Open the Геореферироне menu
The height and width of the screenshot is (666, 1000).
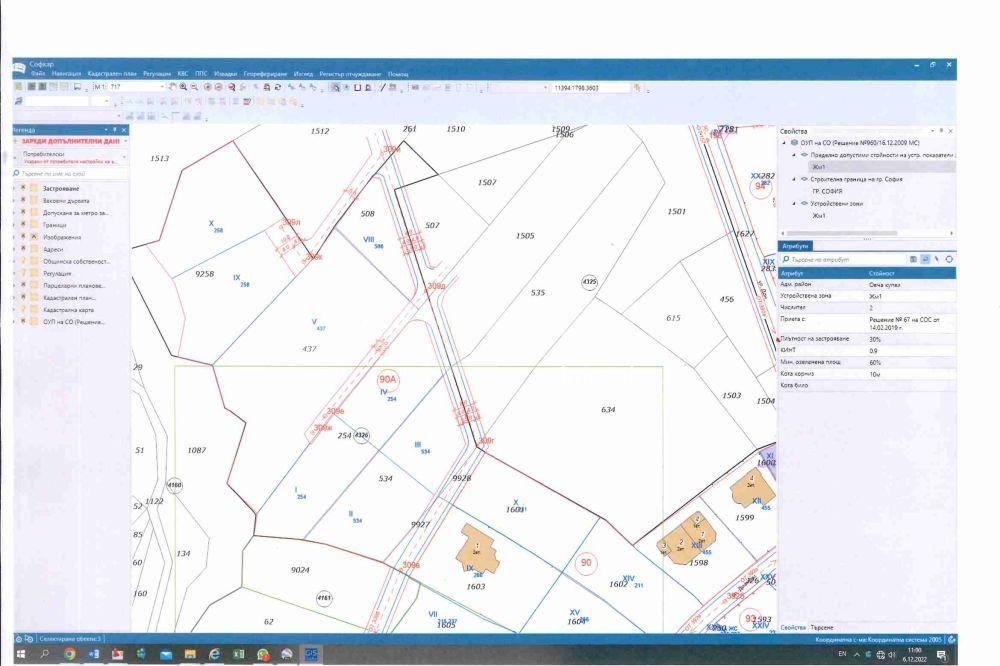[x=265, y=74]
